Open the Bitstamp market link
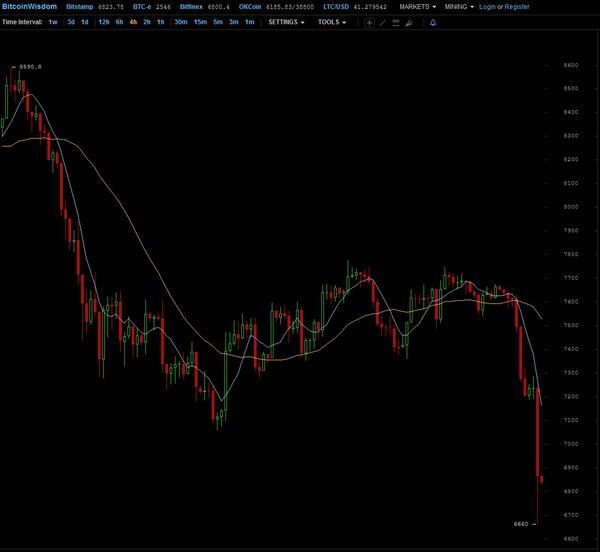Image resolution: width=600 pixels, height=552 pixels. [x=80, y=7]
